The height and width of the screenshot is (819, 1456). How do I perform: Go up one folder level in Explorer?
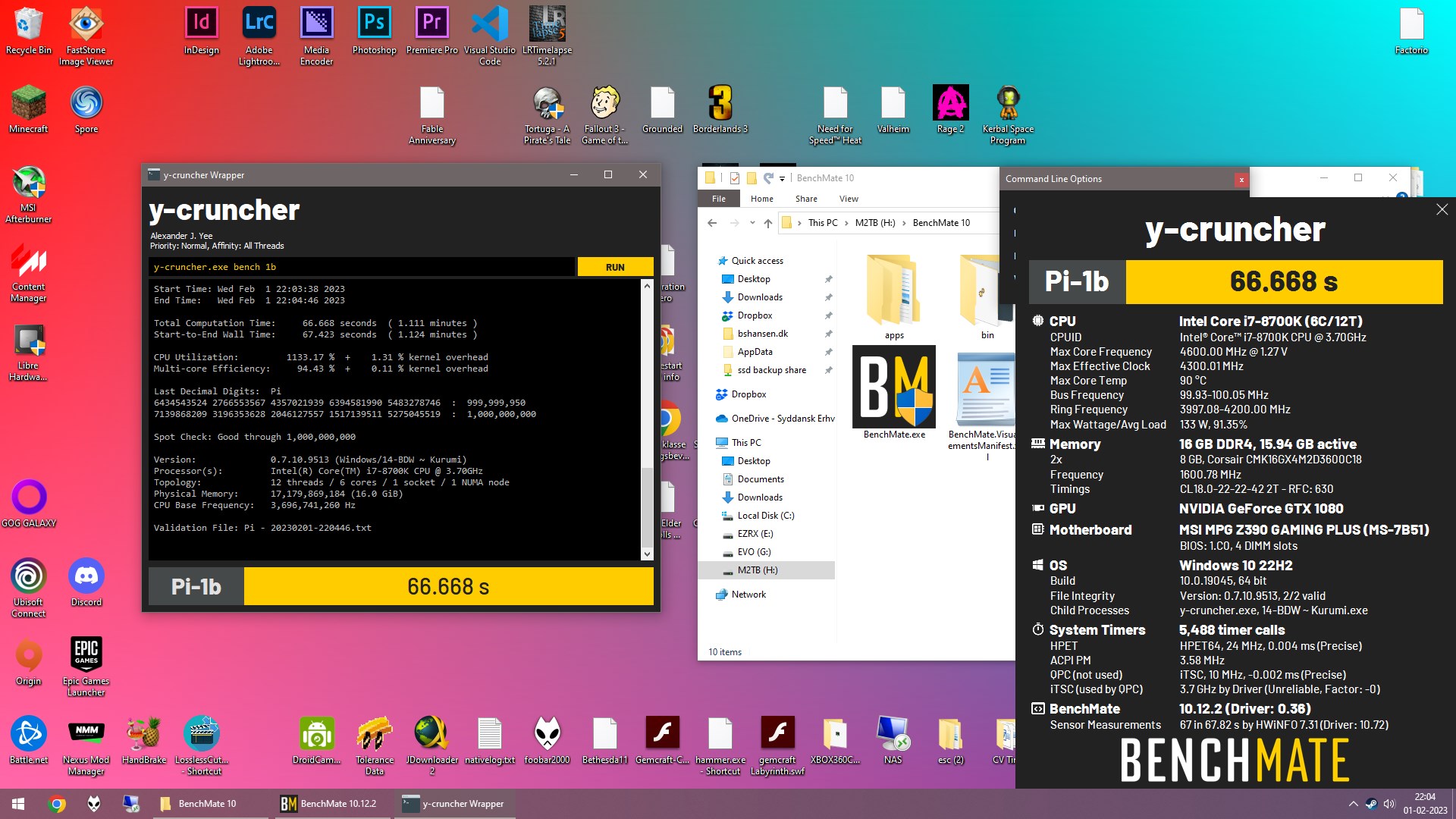pos(768,223)
